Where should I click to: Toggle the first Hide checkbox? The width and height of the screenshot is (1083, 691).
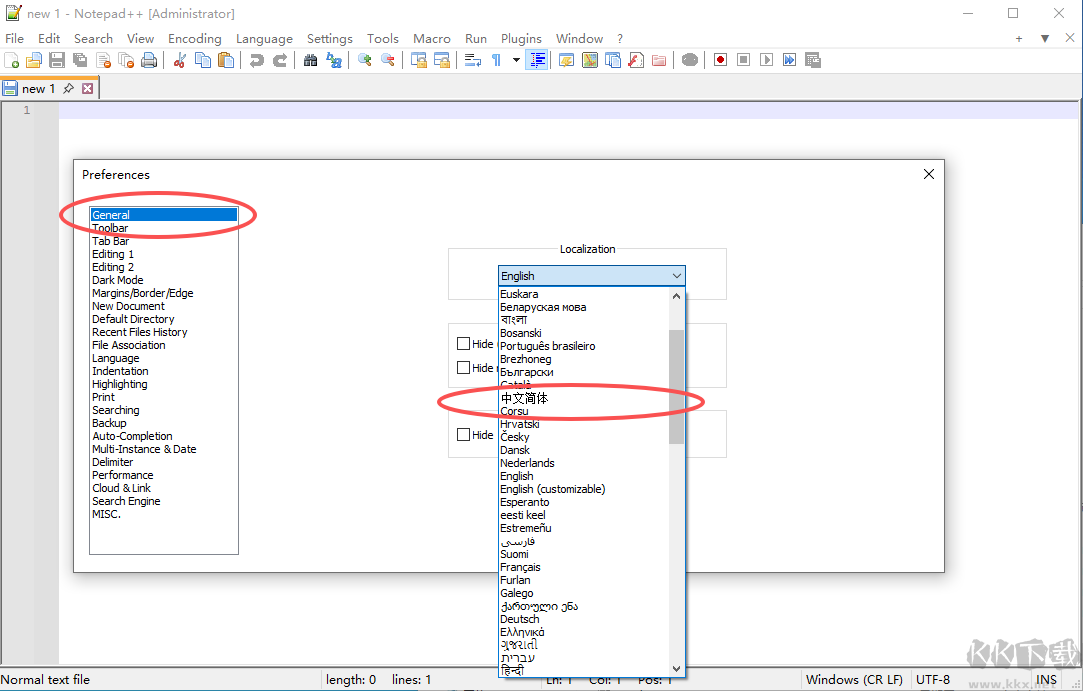pos(464,344)
